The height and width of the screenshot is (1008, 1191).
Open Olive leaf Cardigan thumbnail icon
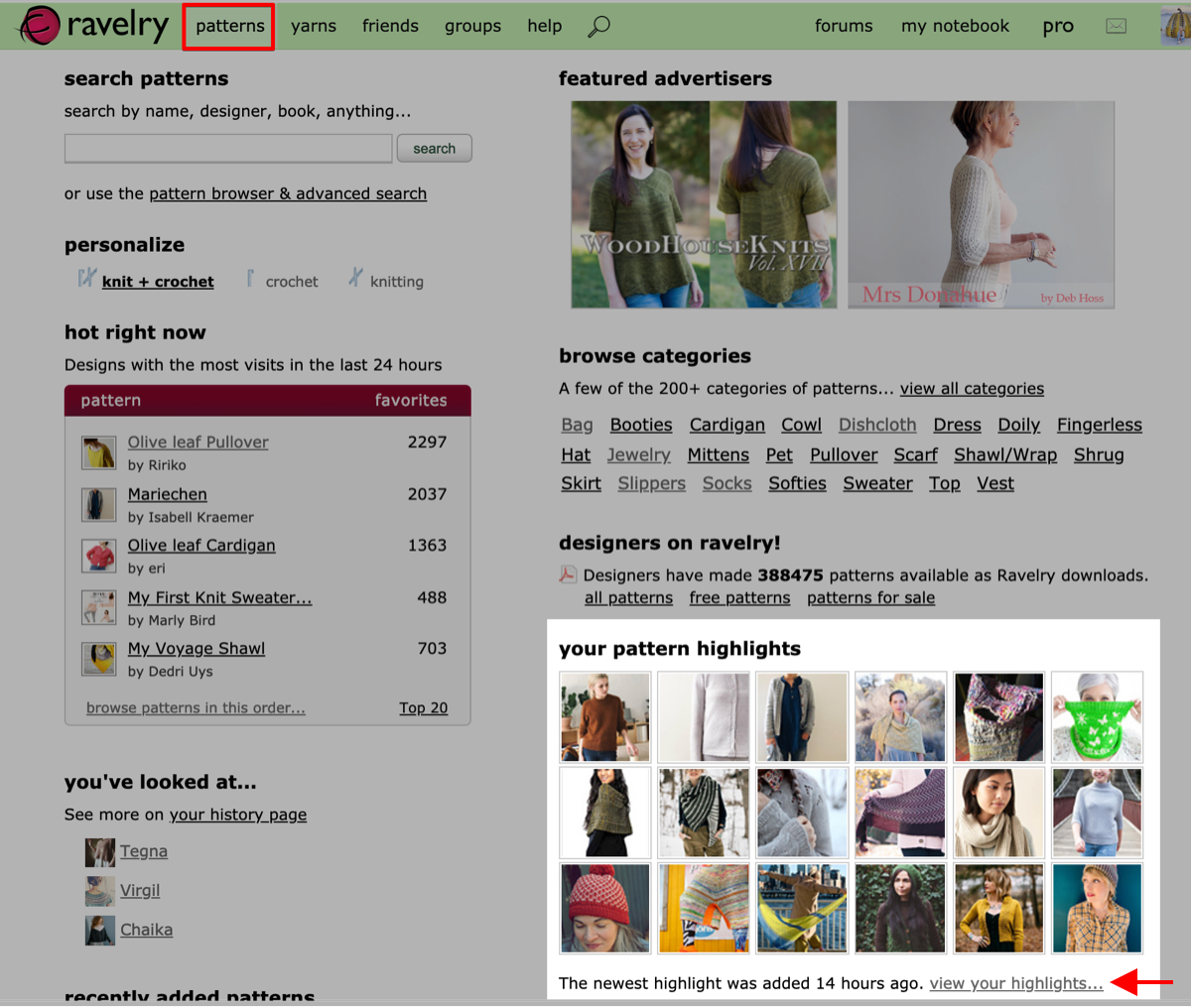click(x=99, y=556)
